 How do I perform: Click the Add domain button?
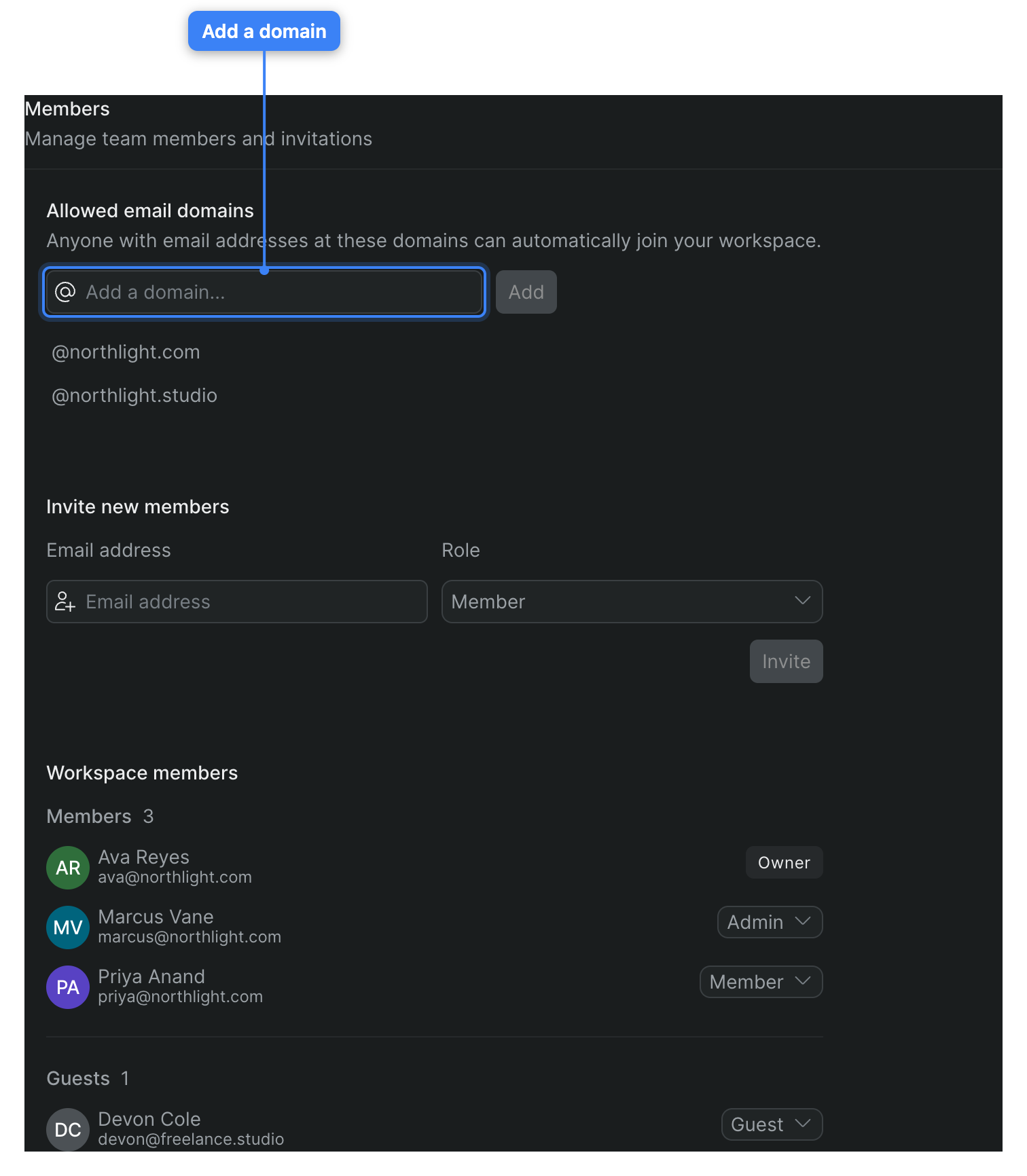(526, 292)
